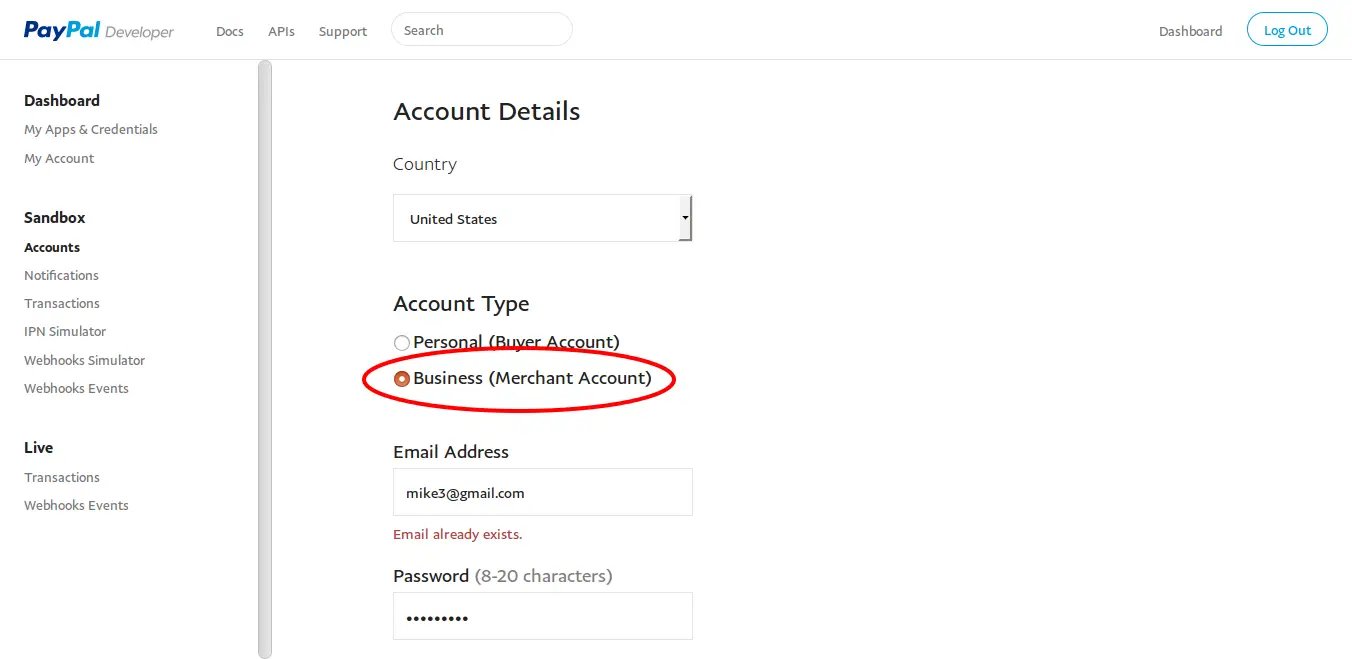Go to Dashboard link in header

(1190, 31)
